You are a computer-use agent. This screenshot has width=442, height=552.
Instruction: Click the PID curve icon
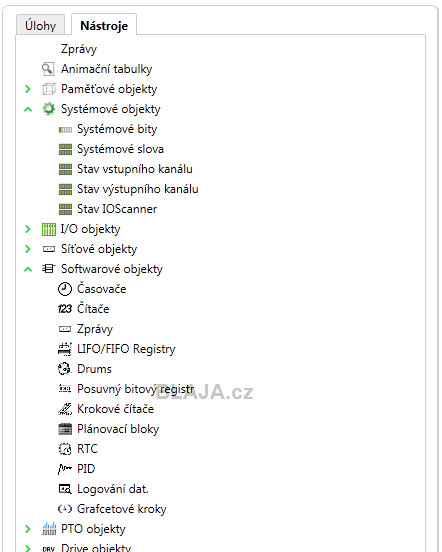tap(65, 469)
